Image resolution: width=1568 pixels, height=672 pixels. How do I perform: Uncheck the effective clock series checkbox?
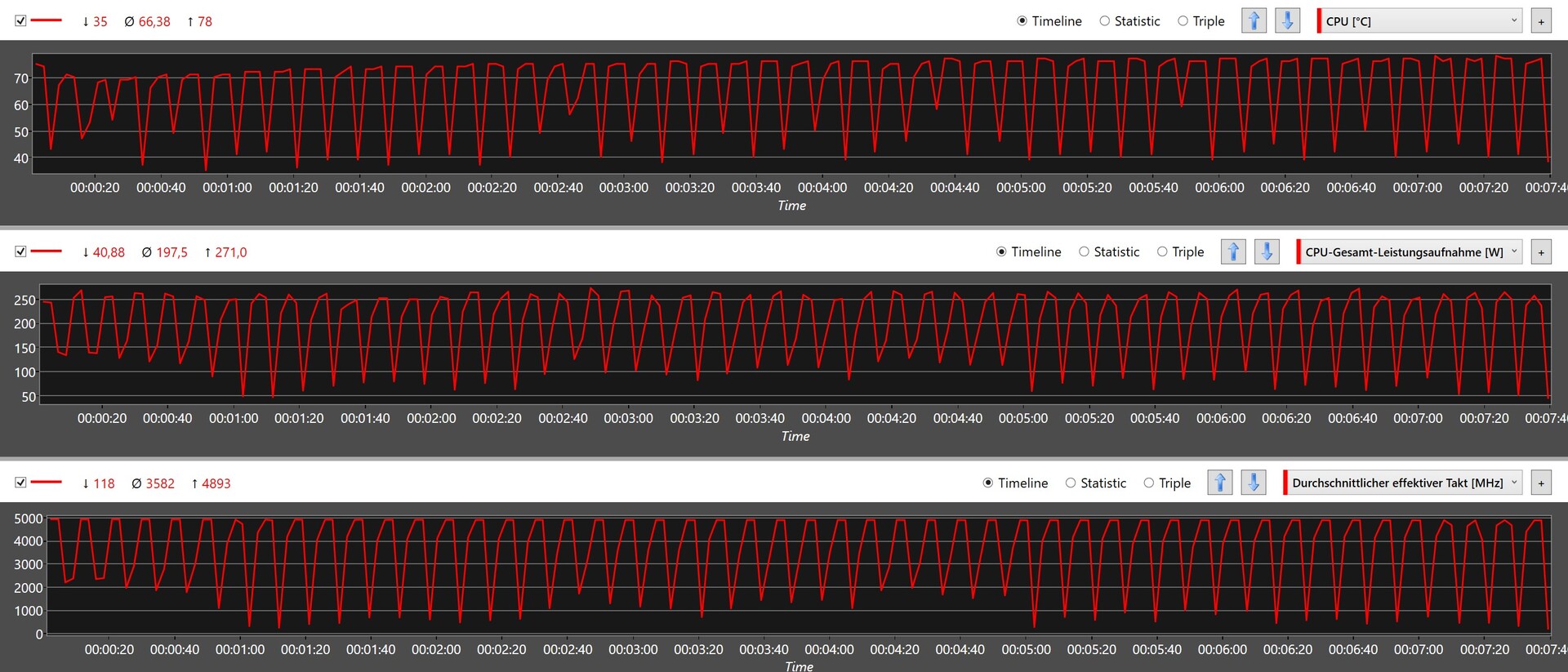click(20, 483)
